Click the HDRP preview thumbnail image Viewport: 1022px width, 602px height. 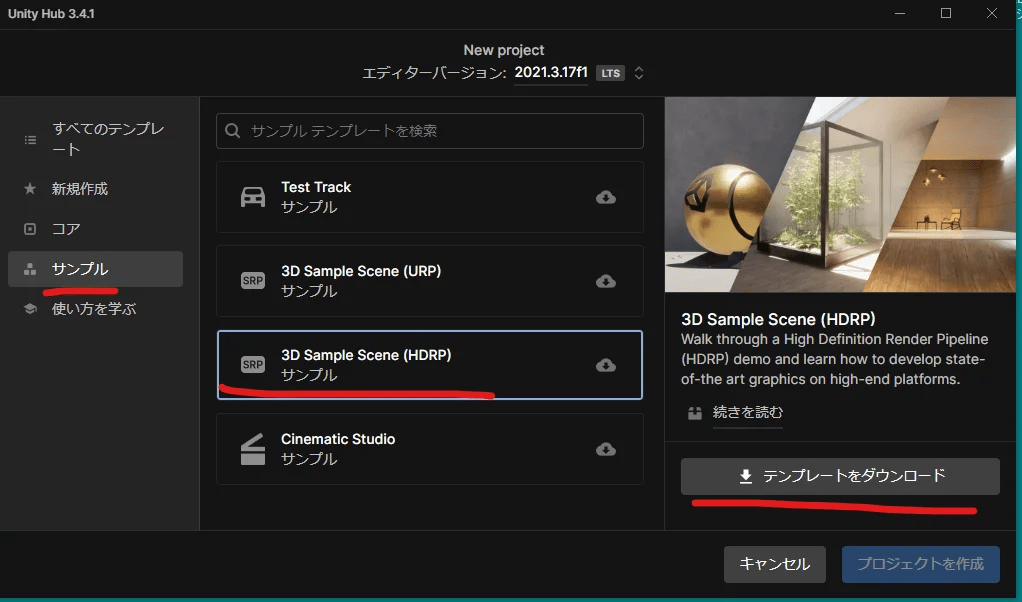pos(840,195)
